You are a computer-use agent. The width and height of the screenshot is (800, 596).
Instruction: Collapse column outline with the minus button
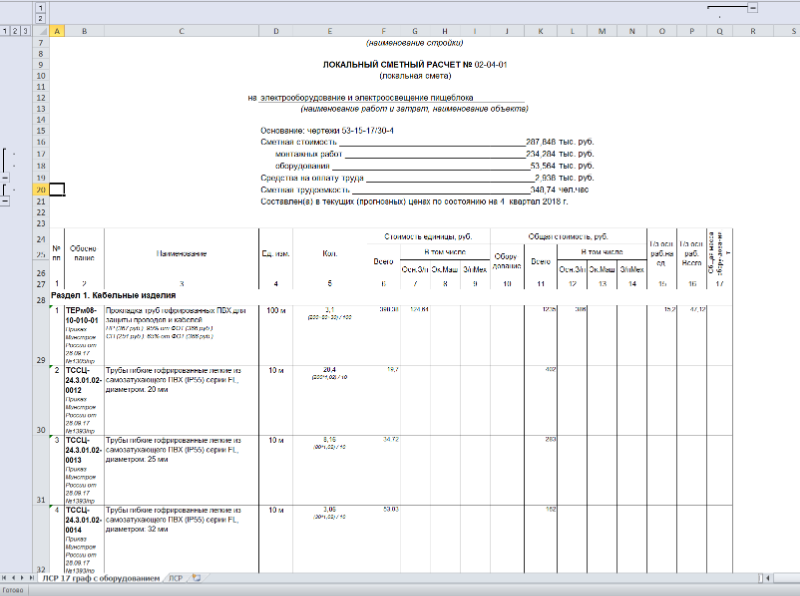point(753,8)
